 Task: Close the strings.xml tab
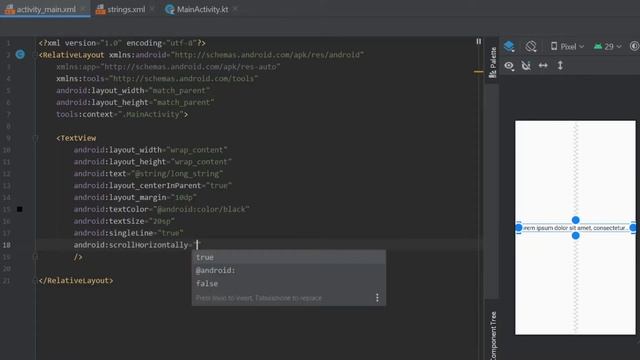click(152, 9)
